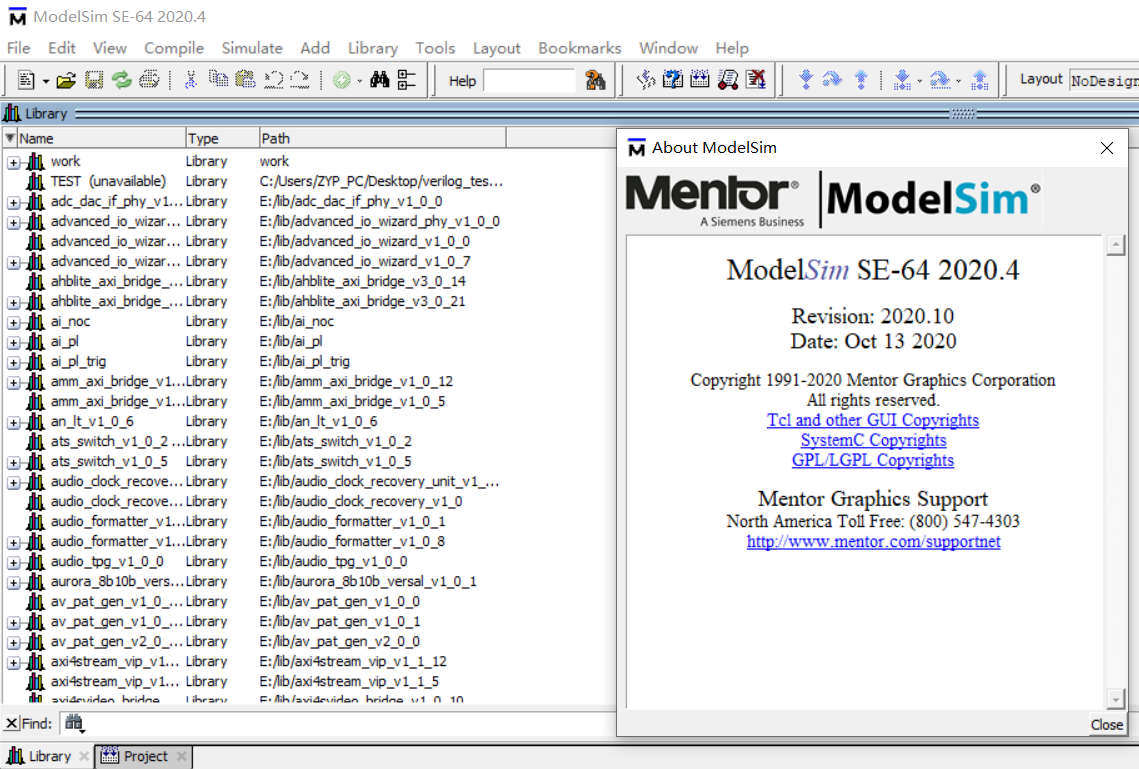The image size is (1139, 769).
Task: Open the Step Over Current dropdown arrow
Action: pyautogui.click(x=958, y=81)
